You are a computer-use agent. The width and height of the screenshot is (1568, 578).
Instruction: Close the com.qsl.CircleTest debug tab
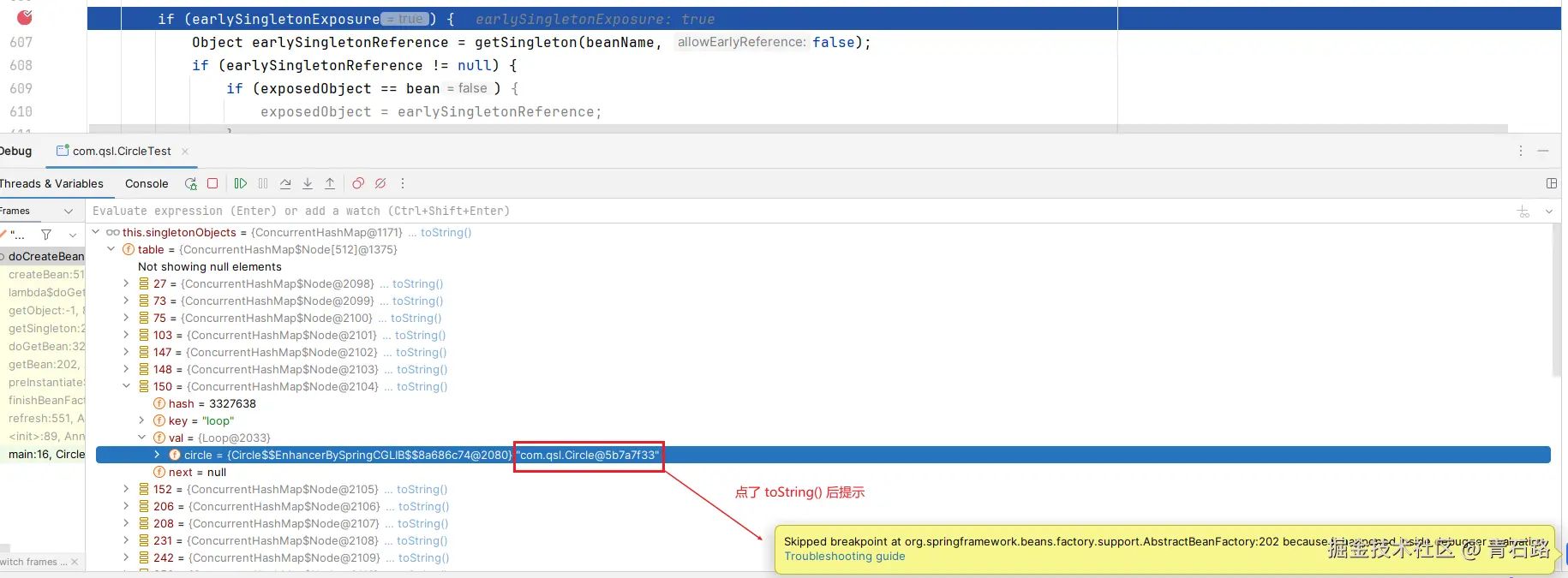click(x=185, y=152)
